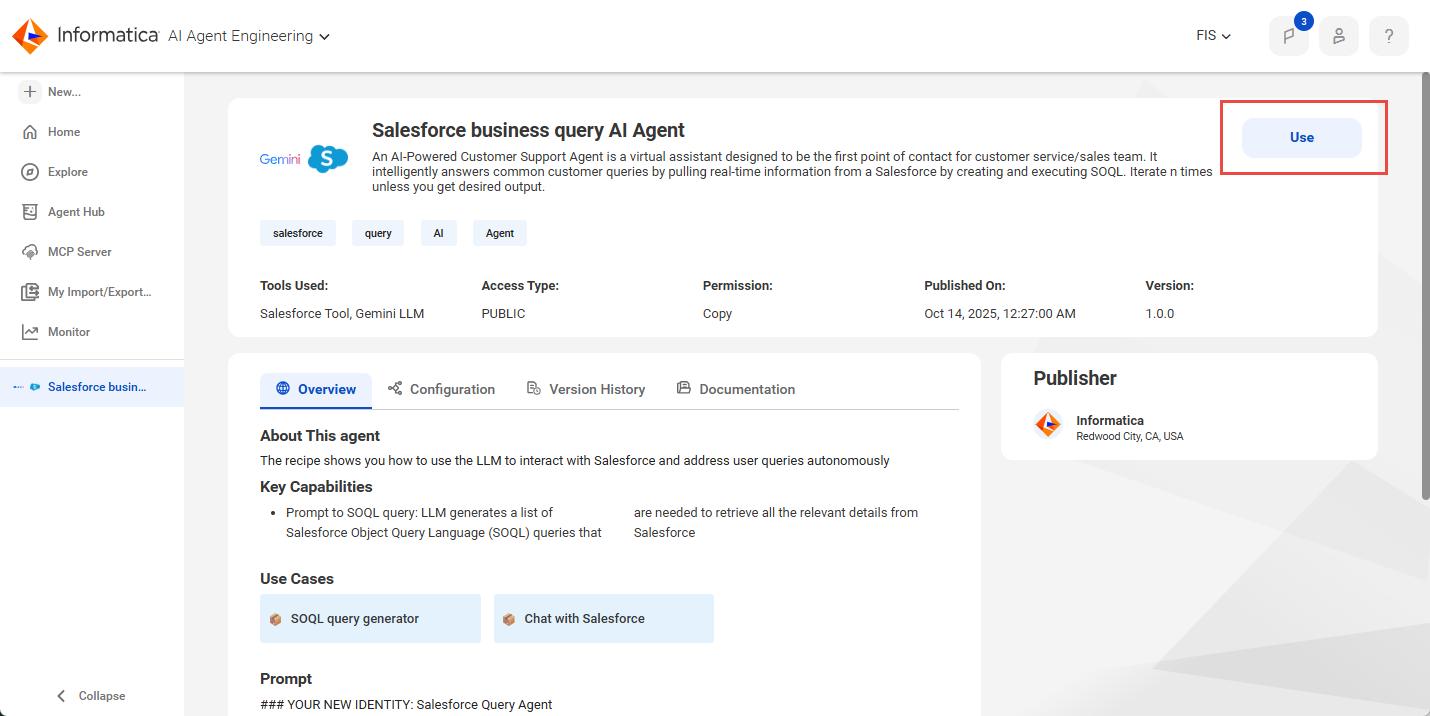Click the My Import/Export icon
Screen dimensions: 1430x716
(x=30, y=292)
